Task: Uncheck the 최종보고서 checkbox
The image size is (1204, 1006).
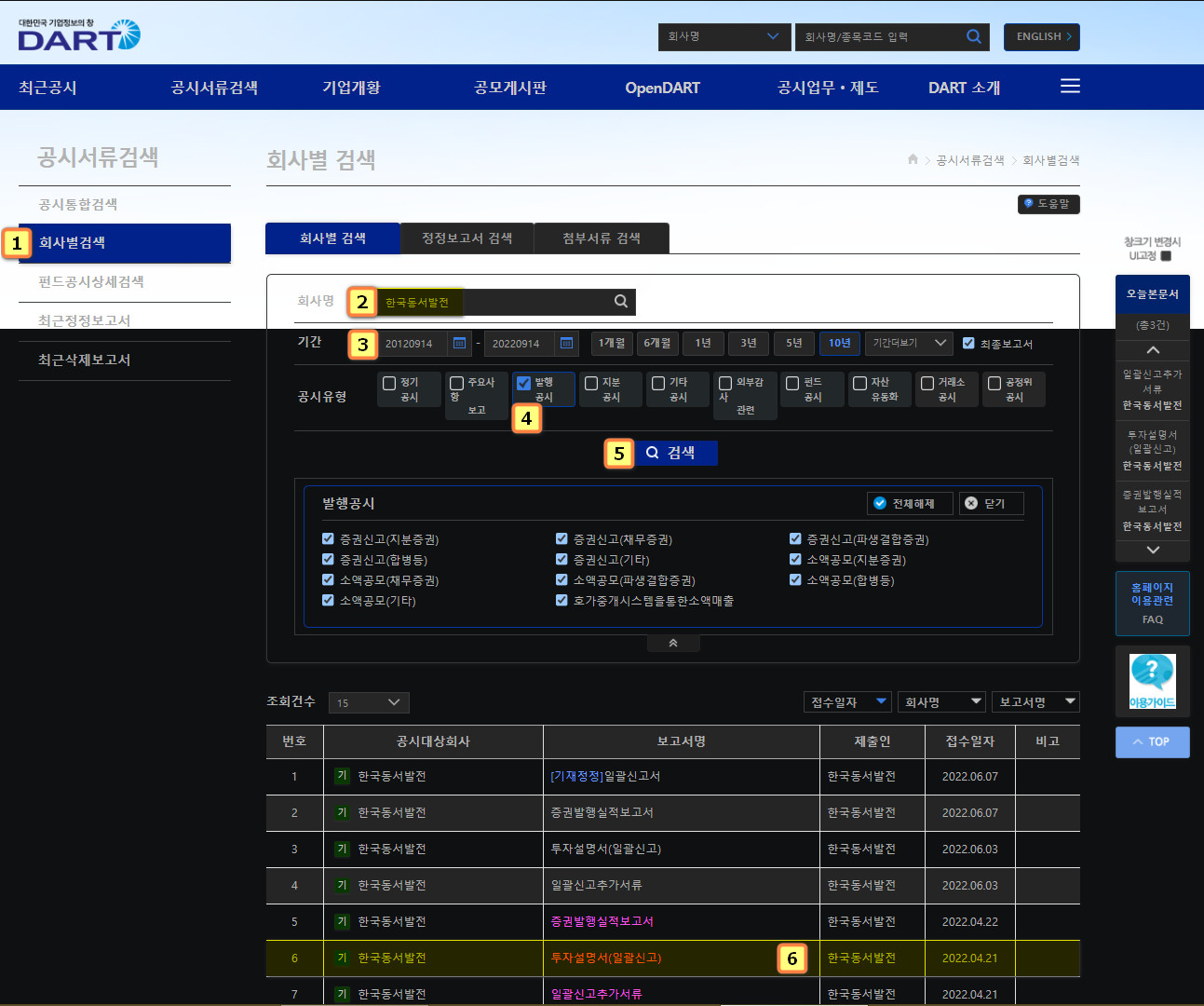Action: (x=968, y=343)
